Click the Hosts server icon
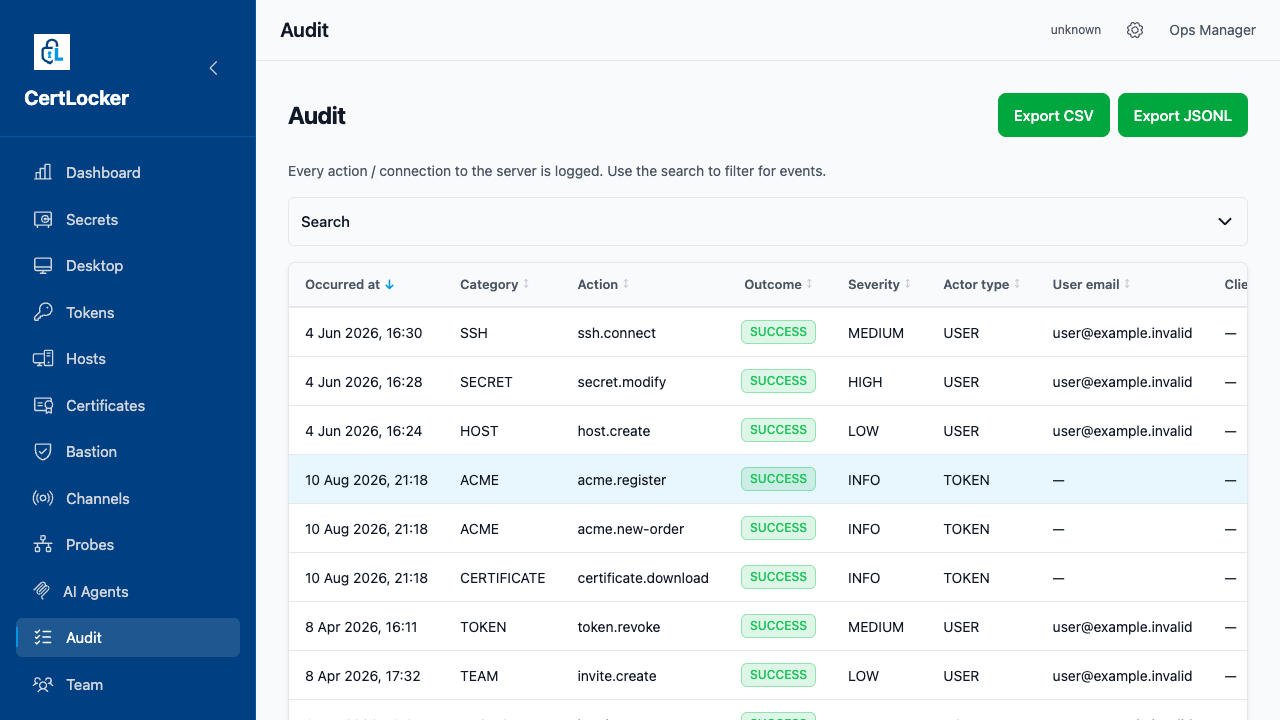 pyautogui.click(x=43, y=359)
